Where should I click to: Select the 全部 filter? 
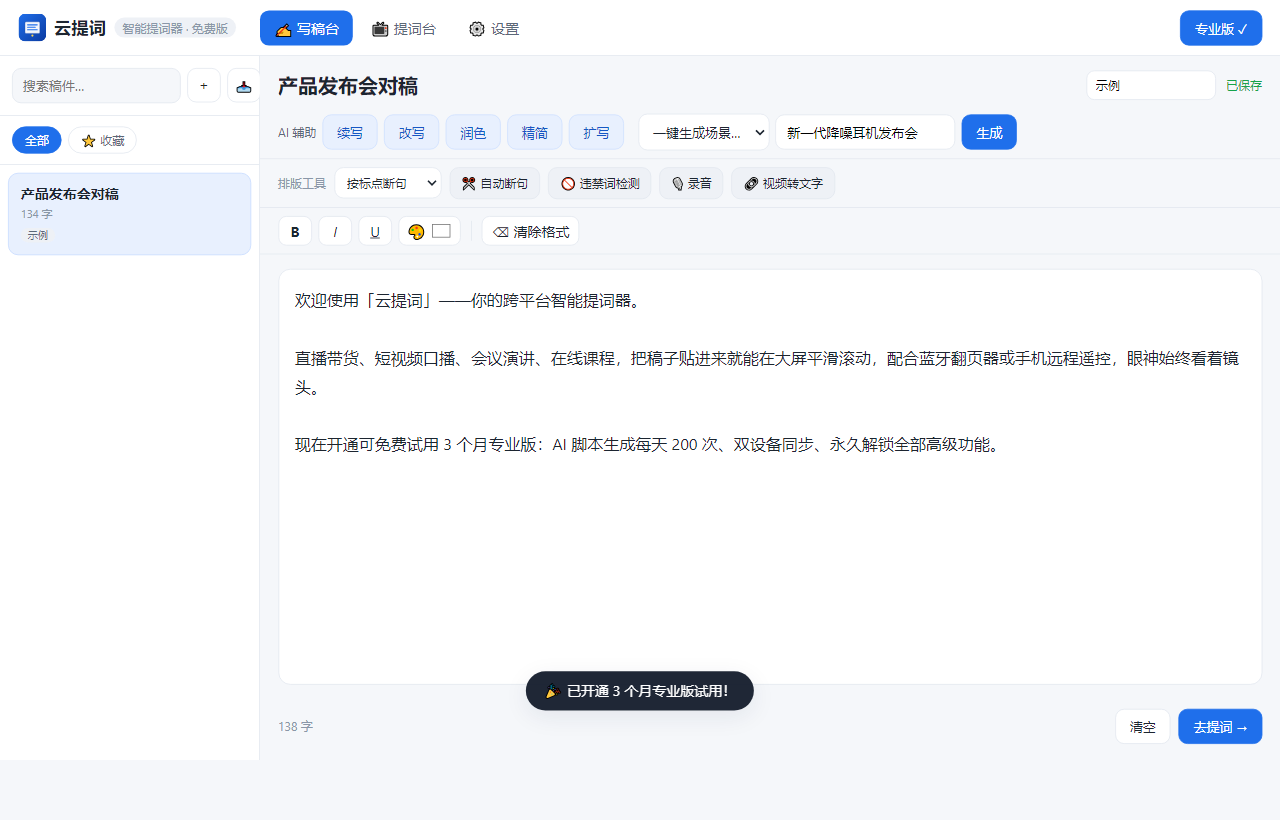37,140
